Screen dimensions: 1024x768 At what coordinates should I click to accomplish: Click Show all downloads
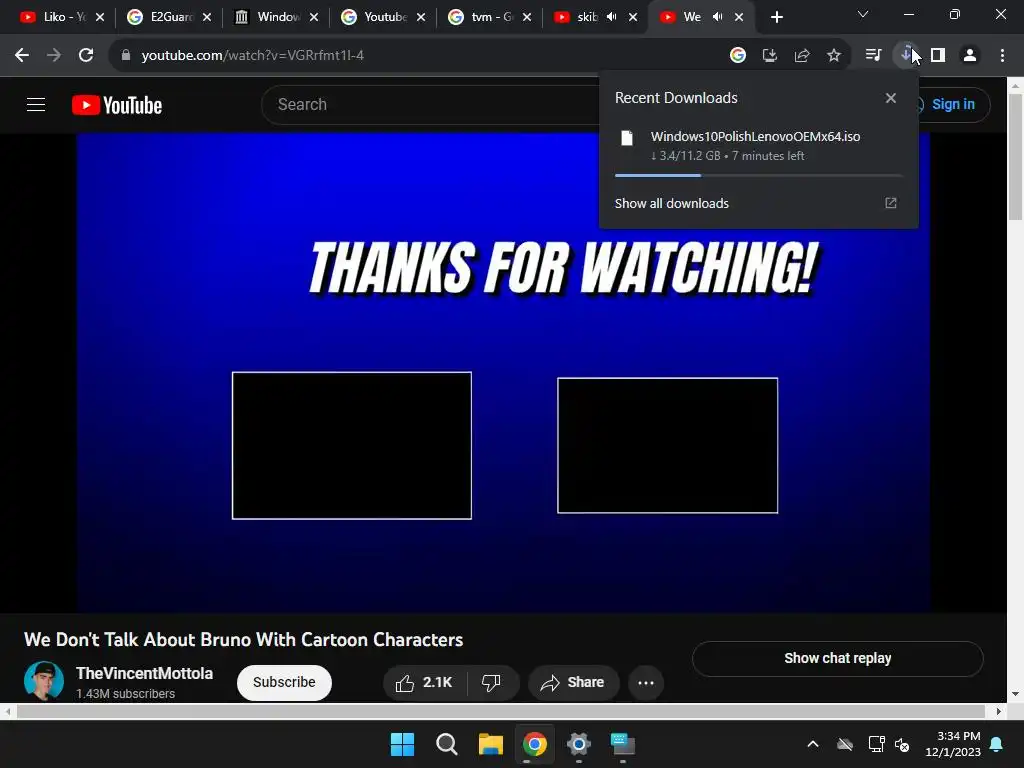(671, 203)
